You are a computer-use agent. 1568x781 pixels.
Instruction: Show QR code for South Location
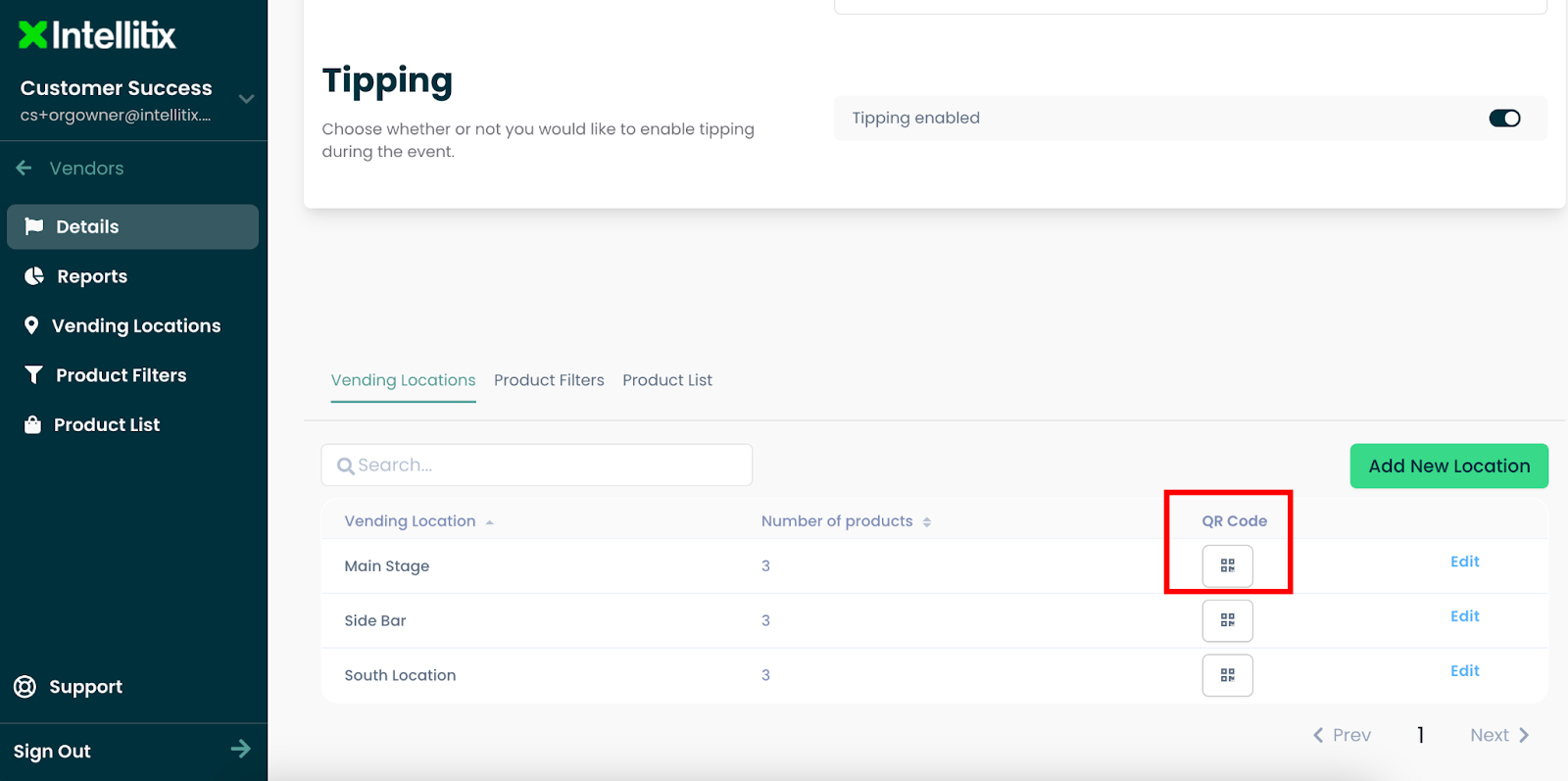(x=1227, y=675)
